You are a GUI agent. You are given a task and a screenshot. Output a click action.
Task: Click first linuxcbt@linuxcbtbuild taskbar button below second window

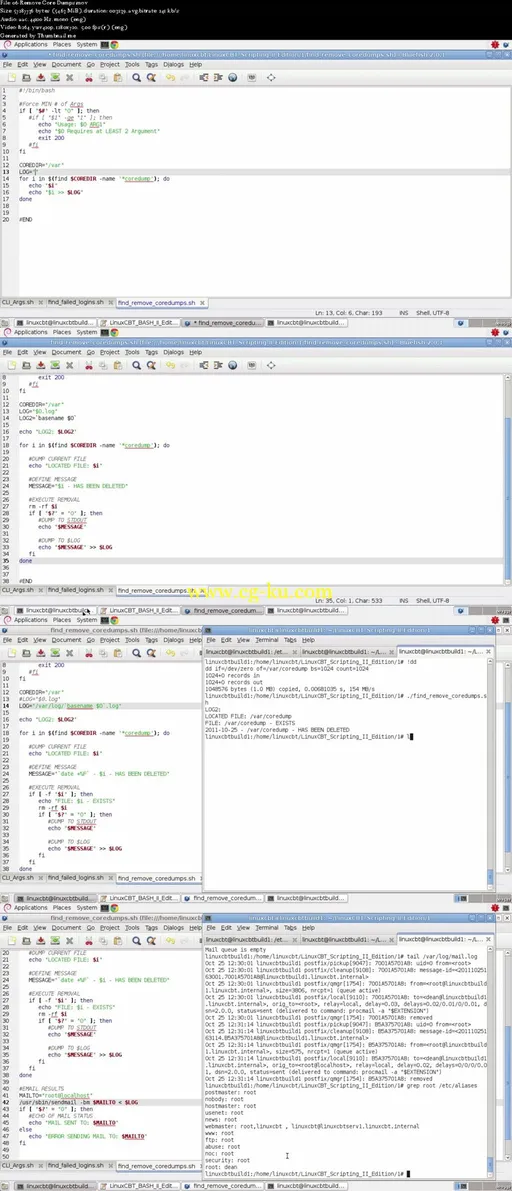[x=55, y=609]
